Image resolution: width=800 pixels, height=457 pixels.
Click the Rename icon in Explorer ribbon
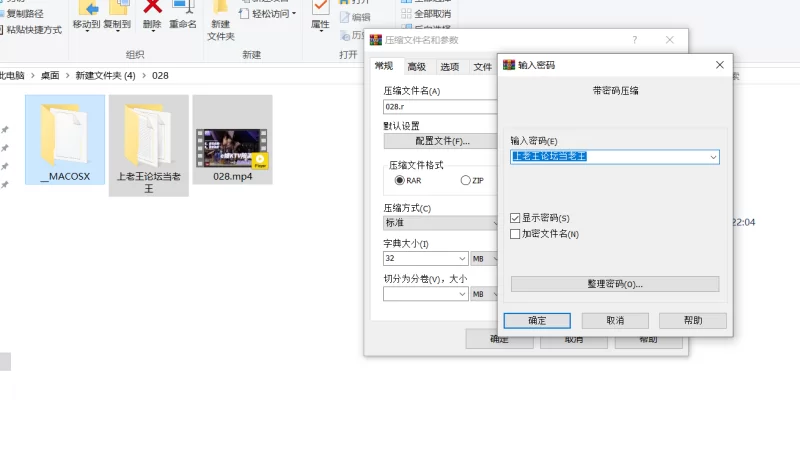point(183,8)
